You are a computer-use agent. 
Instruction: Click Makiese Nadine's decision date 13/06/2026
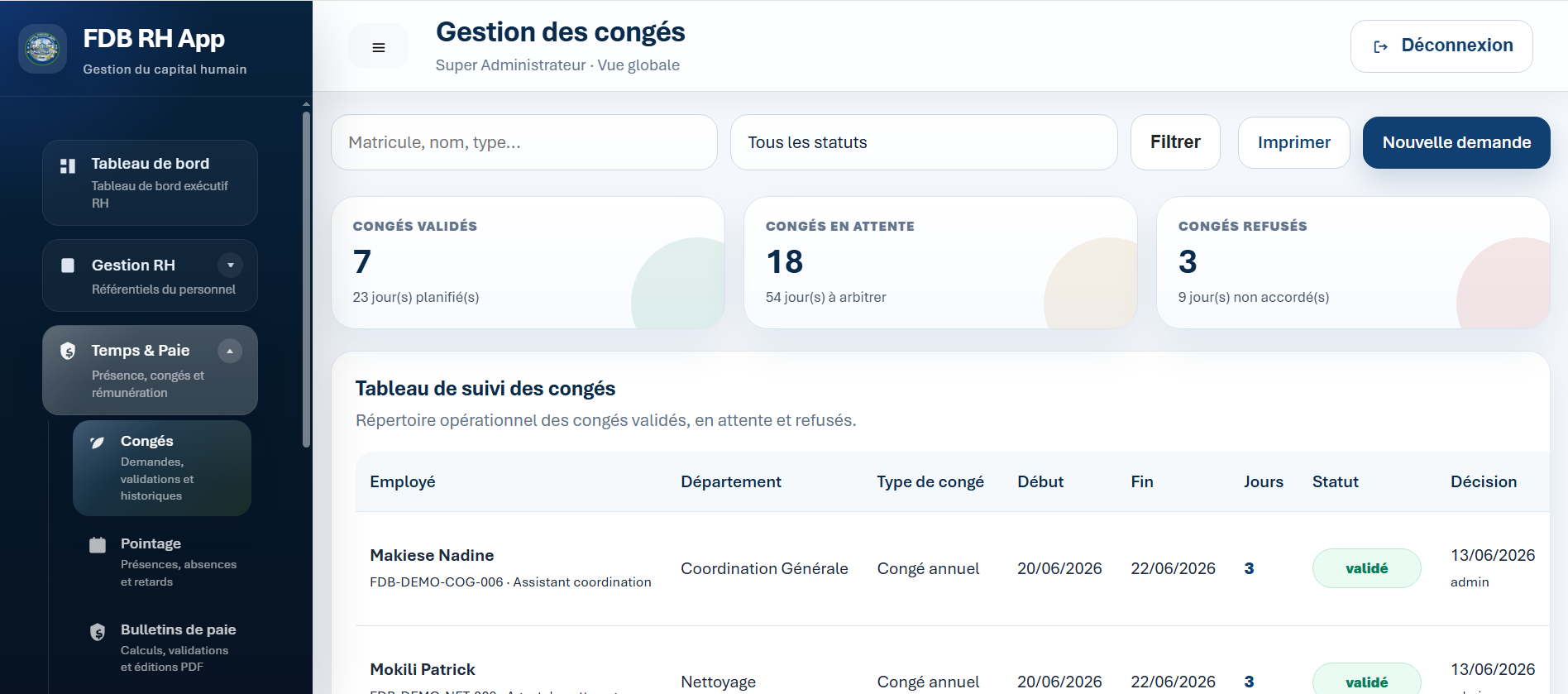click(x=1493, y=555)
